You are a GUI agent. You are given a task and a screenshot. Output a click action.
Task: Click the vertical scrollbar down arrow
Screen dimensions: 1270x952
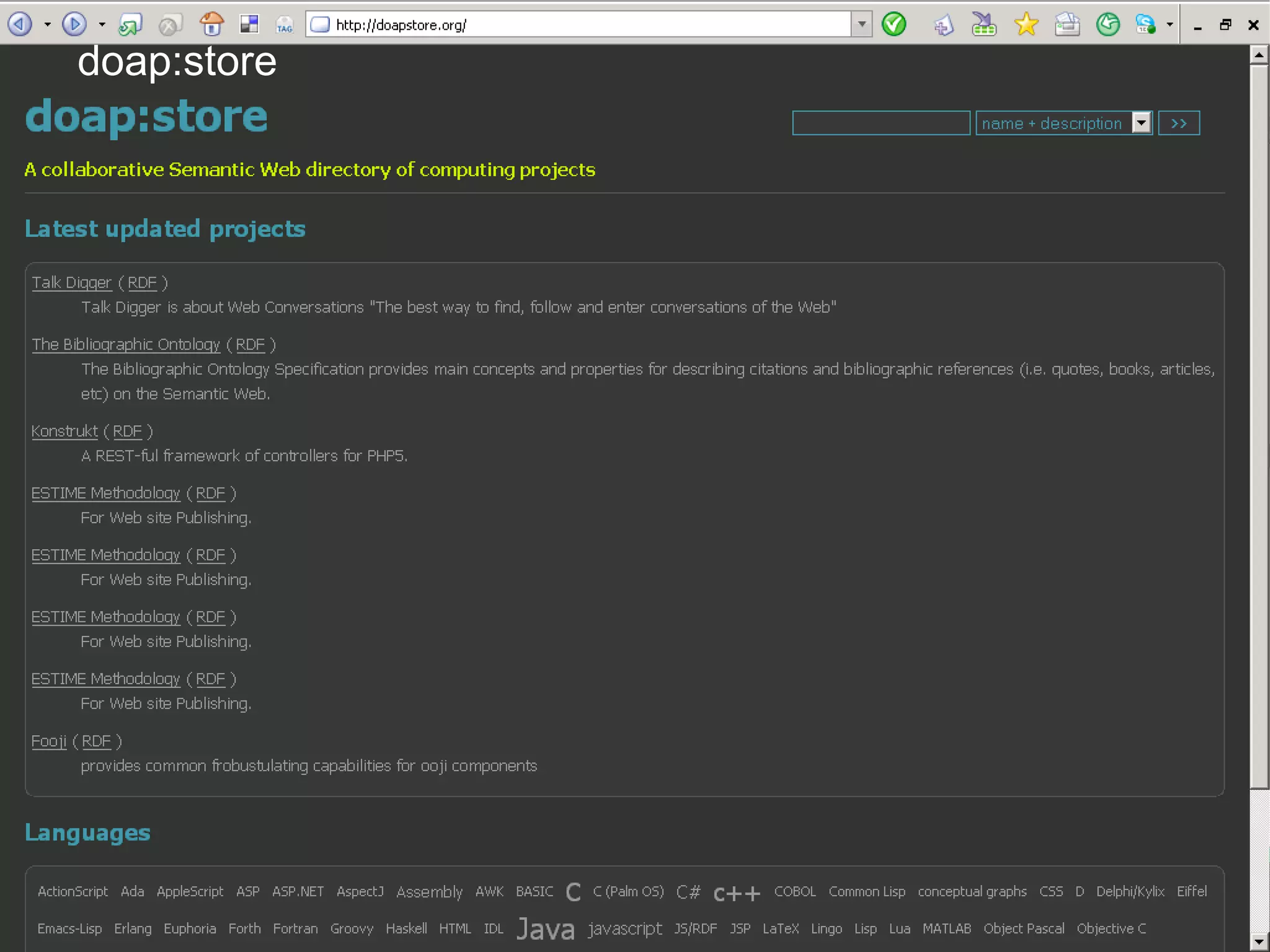pos(1259,942)
